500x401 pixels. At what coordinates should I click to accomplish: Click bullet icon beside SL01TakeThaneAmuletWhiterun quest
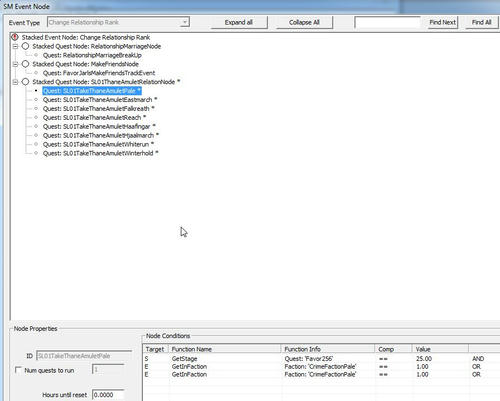click(36, 144)
